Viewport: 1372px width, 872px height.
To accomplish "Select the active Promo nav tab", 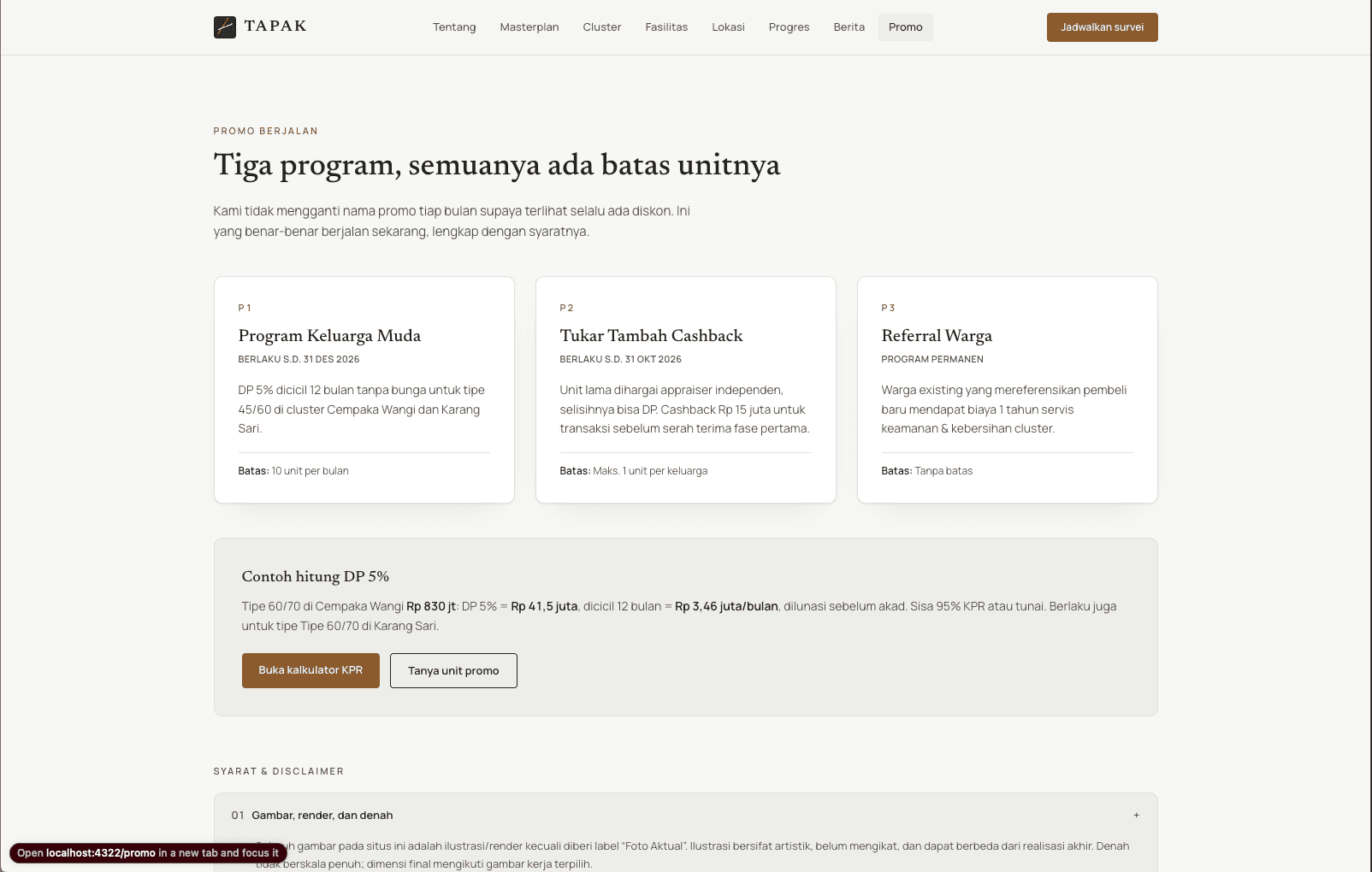I will (906, 27).
